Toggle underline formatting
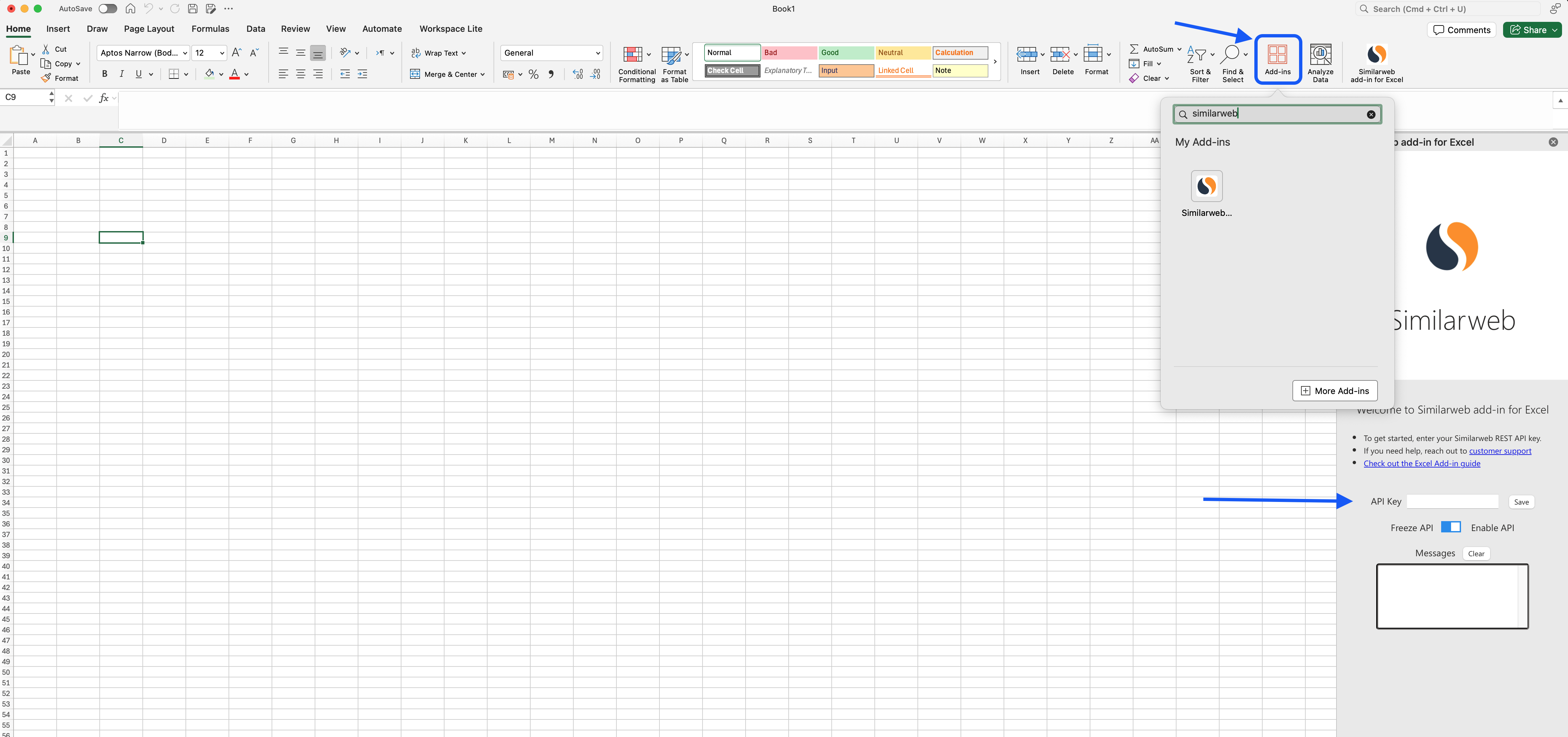 tap(139, 74)
